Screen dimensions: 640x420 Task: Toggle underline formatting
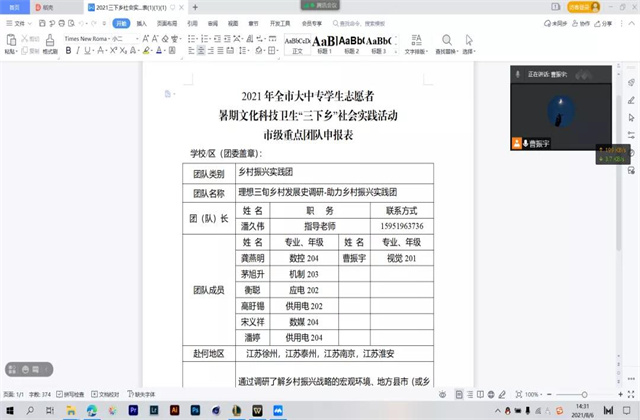[88, 50]
